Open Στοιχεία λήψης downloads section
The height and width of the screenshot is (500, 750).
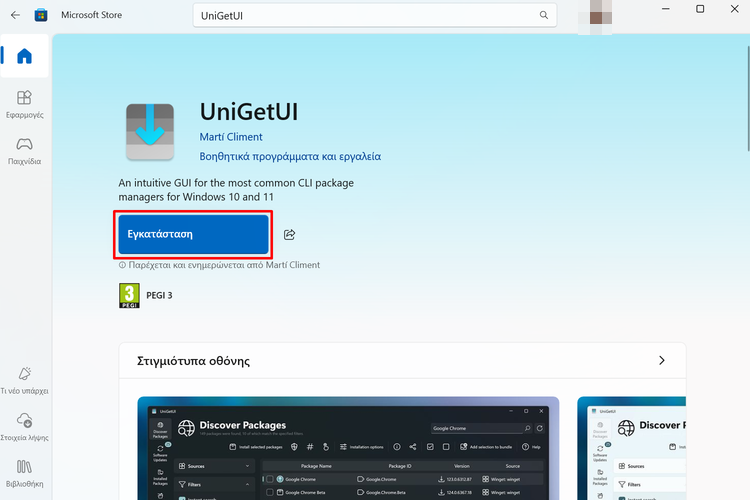[24, 427]
